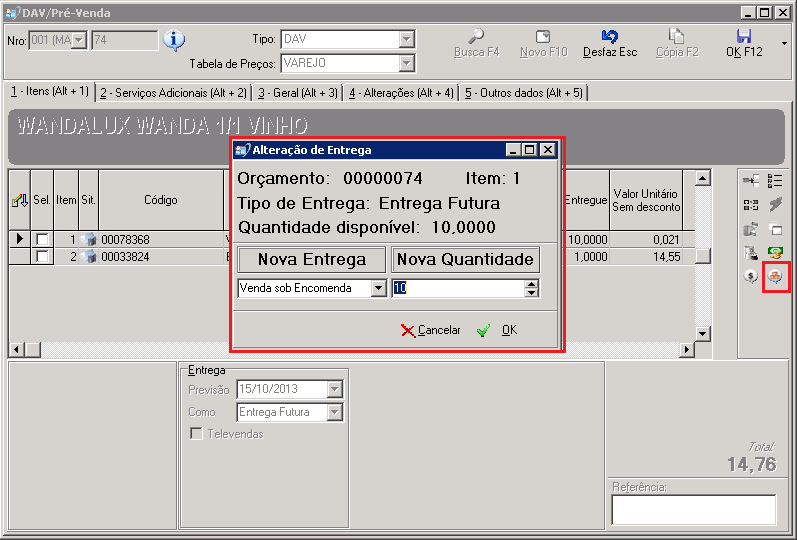797x540 pixels.
Task: Click the Novo F10 toolbar button
Action: [543, 44]
